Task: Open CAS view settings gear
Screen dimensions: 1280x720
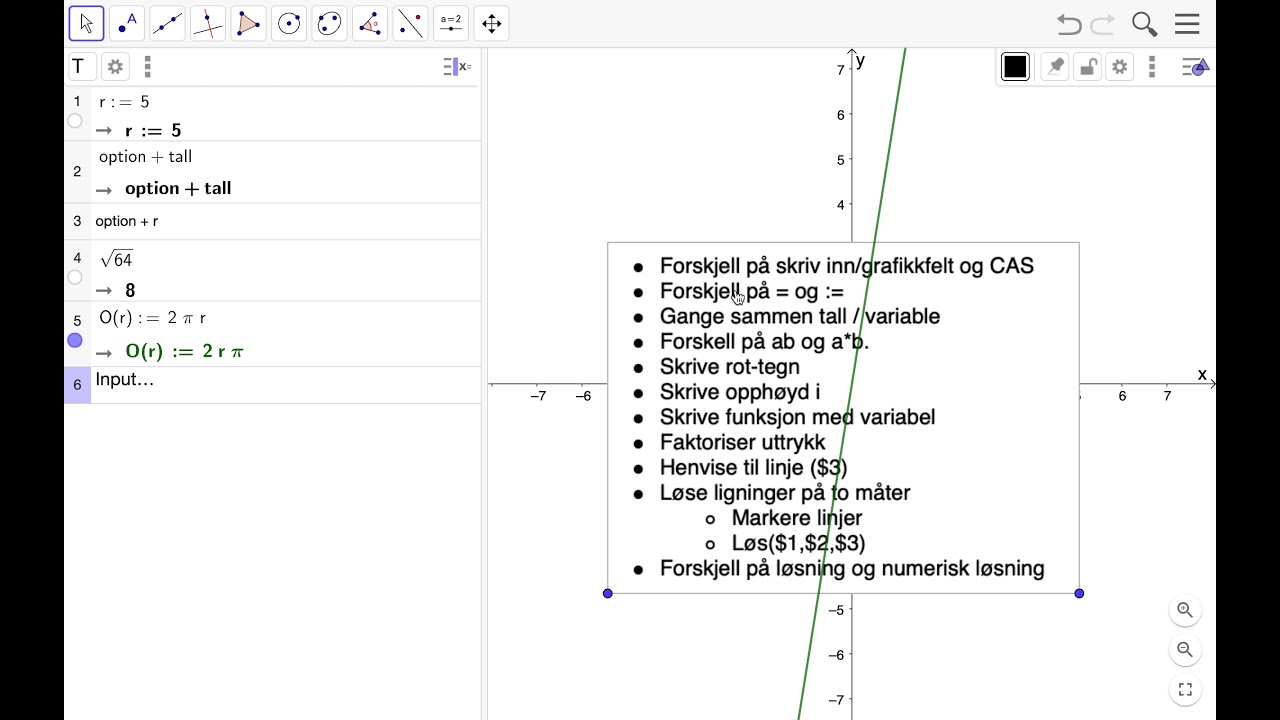Action: [115, 67]
